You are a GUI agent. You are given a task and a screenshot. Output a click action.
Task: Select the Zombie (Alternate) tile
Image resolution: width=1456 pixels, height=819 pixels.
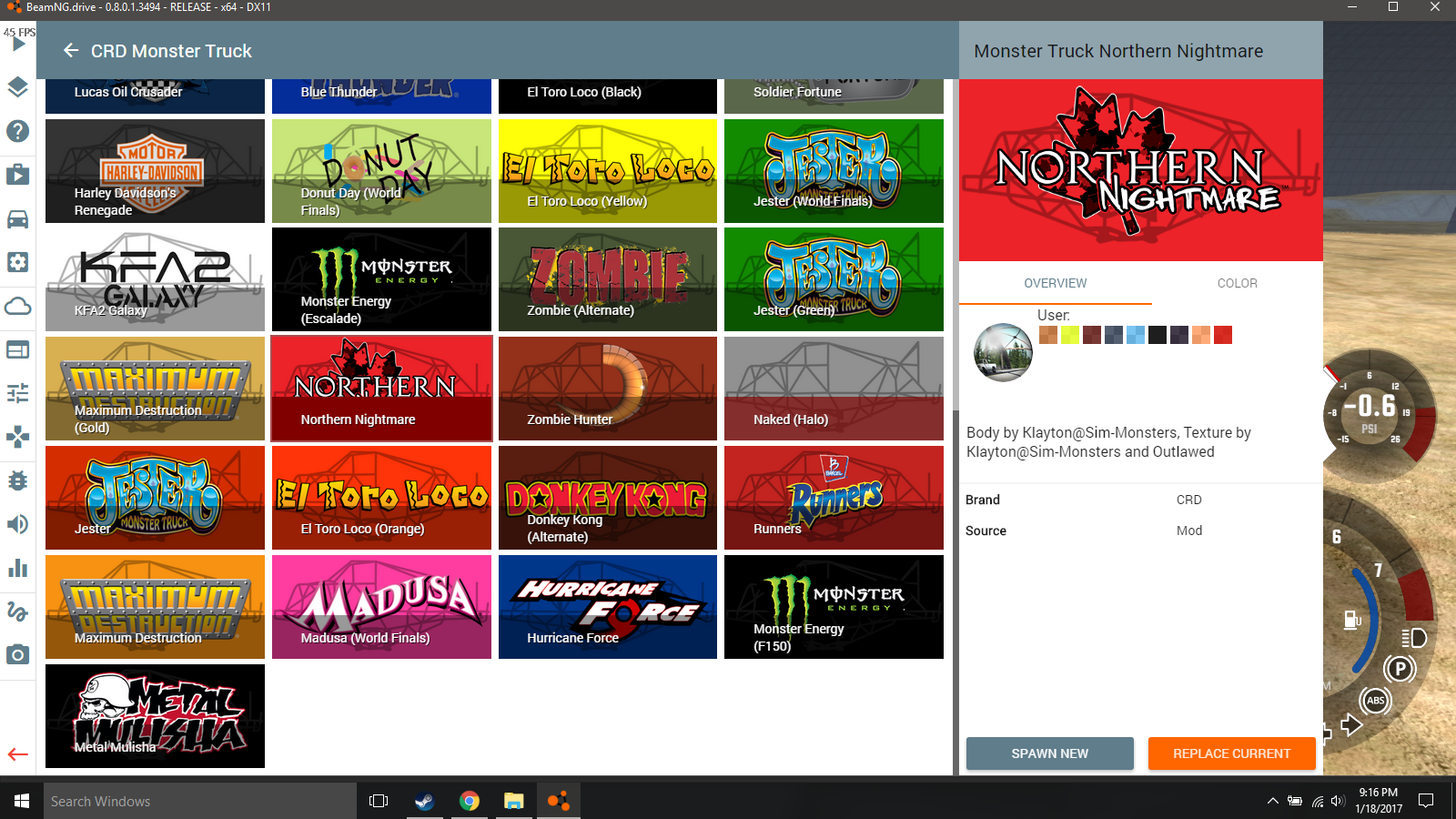click(x=608, y=279)
